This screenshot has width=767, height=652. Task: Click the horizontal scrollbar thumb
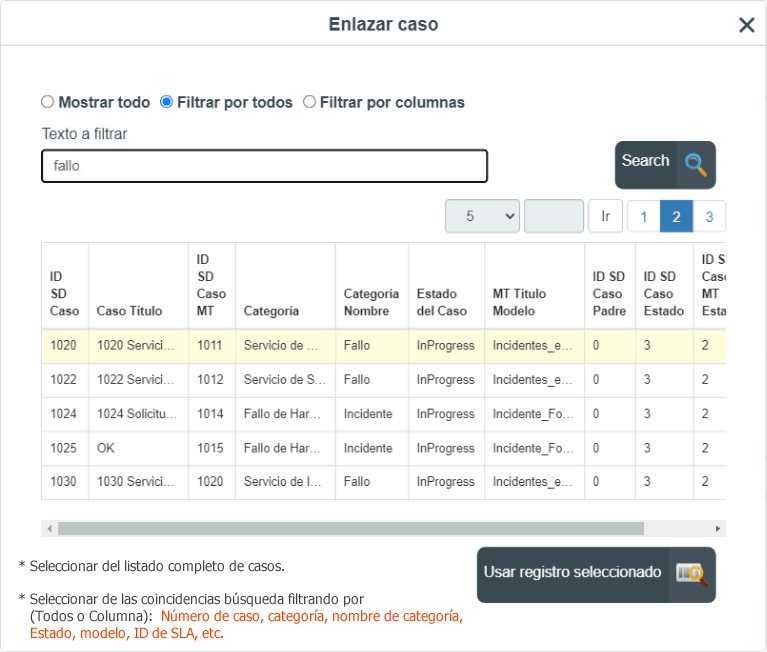[x=351, y=528]
